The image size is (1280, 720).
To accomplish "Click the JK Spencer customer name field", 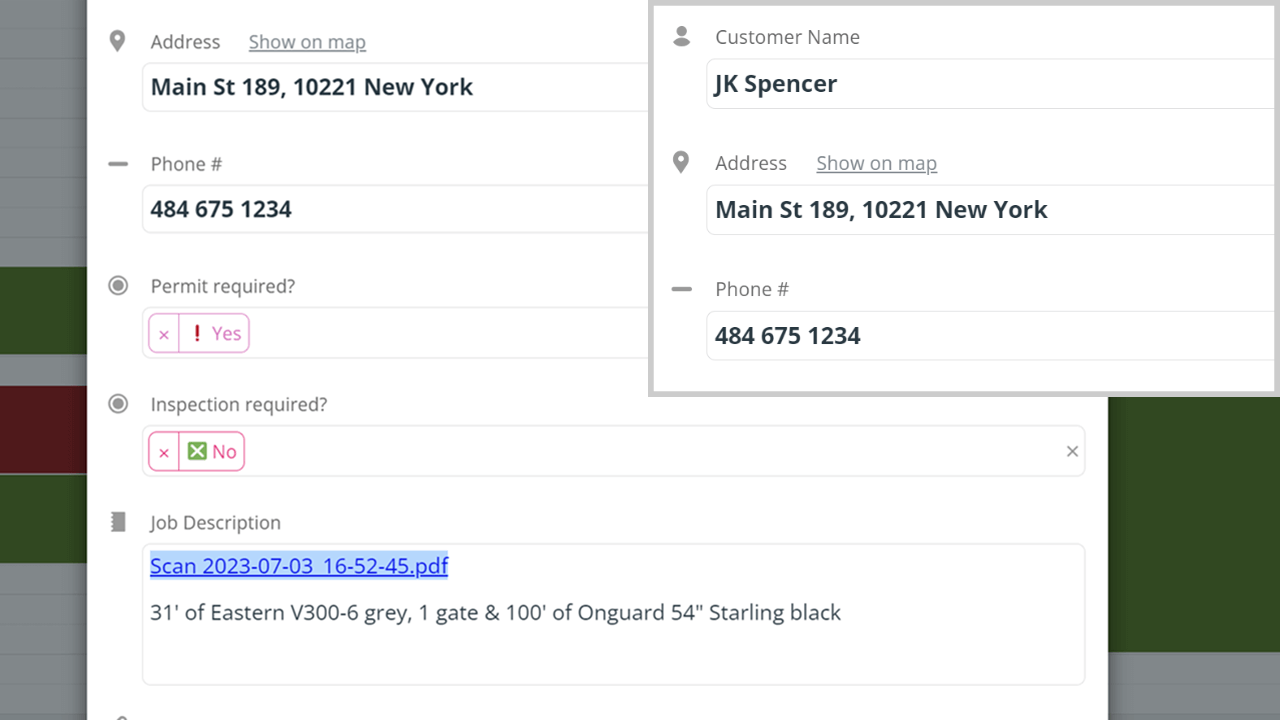I will pos(990,84).
